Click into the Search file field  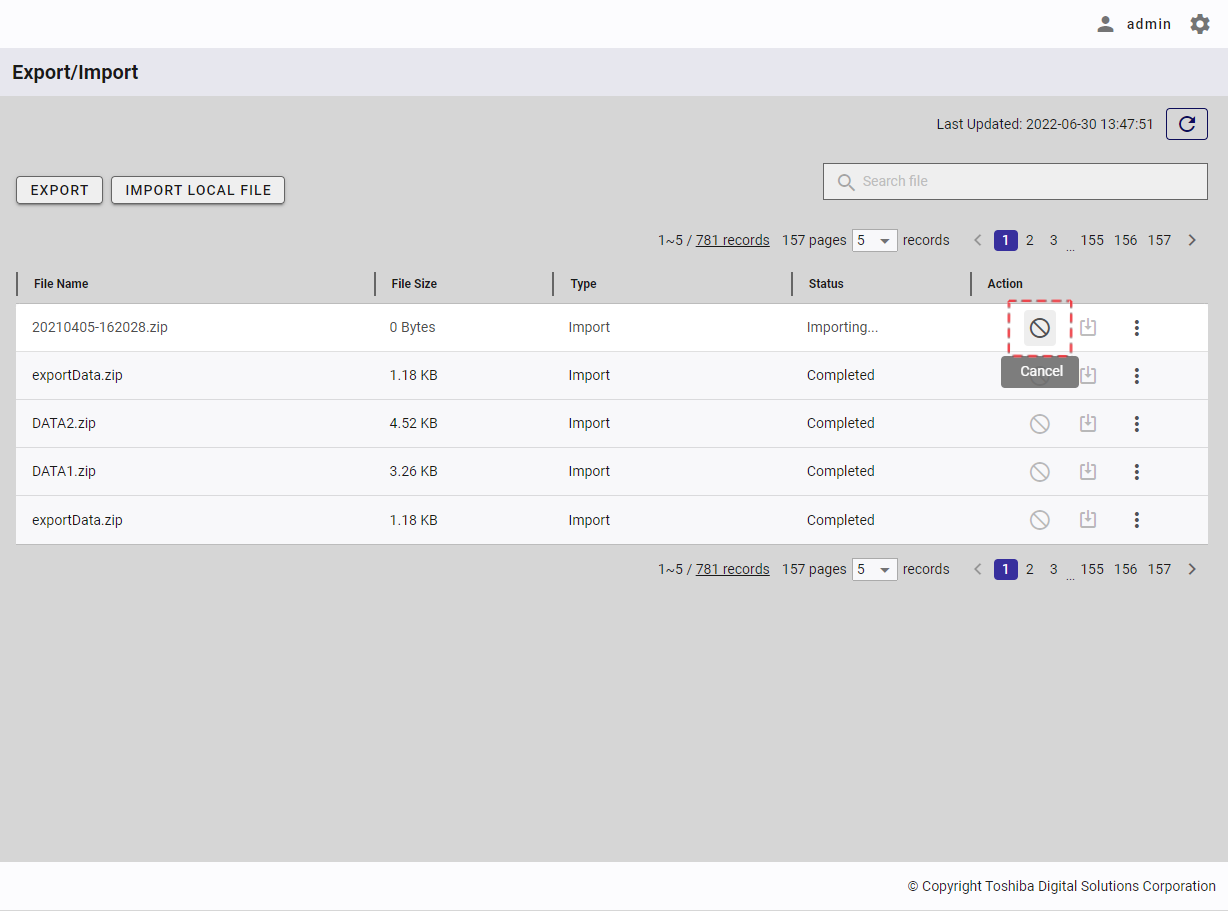(x=1015, y=181)
